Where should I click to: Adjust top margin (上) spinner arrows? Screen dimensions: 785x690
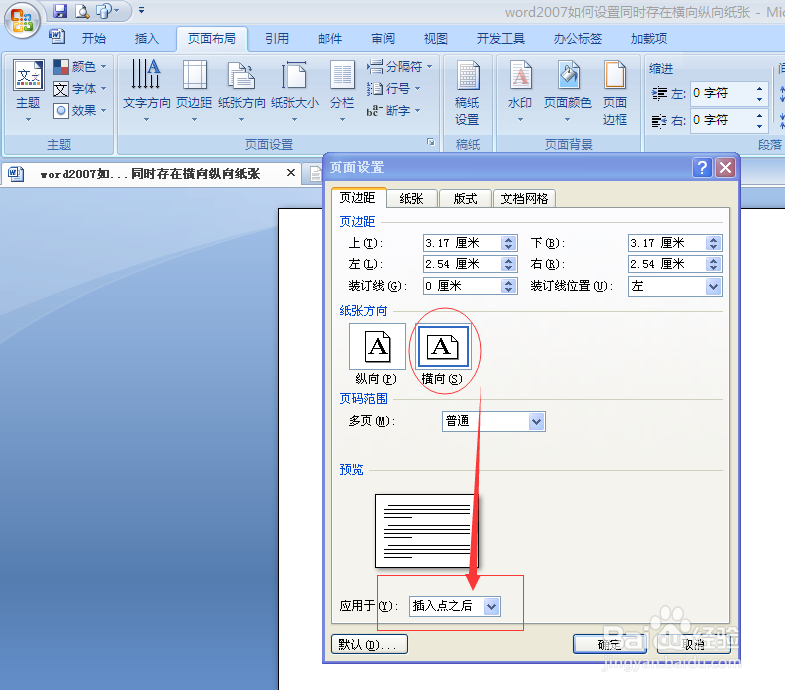[509, 243]
